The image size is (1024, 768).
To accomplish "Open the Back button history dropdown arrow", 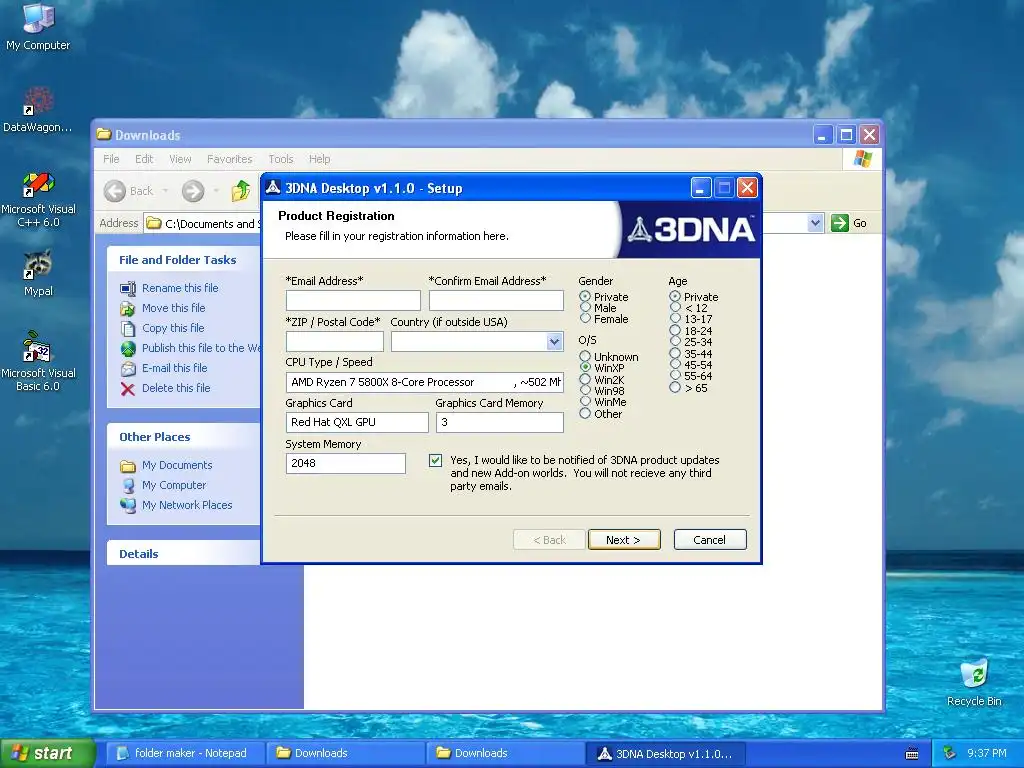I will [x=166, y=191].
